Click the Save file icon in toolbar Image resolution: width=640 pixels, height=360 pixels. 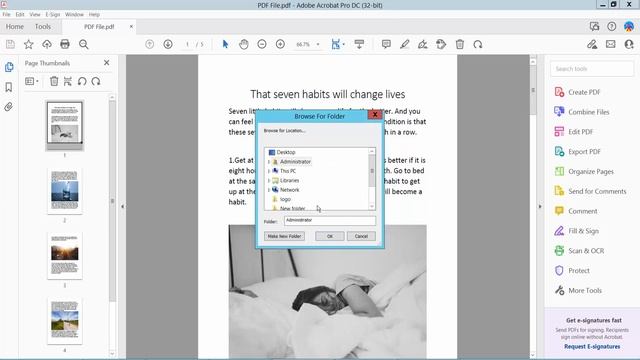pyautogui.click(x=10, y=44)
